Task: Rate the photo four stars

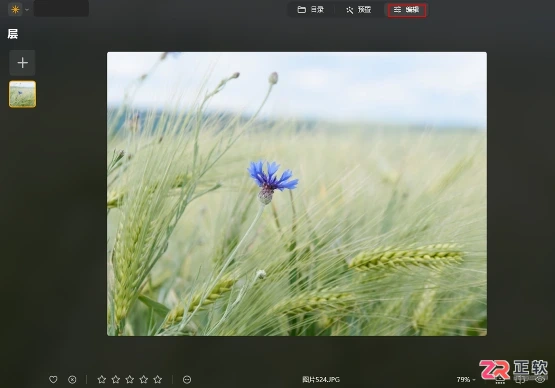Action: (144, 380)
